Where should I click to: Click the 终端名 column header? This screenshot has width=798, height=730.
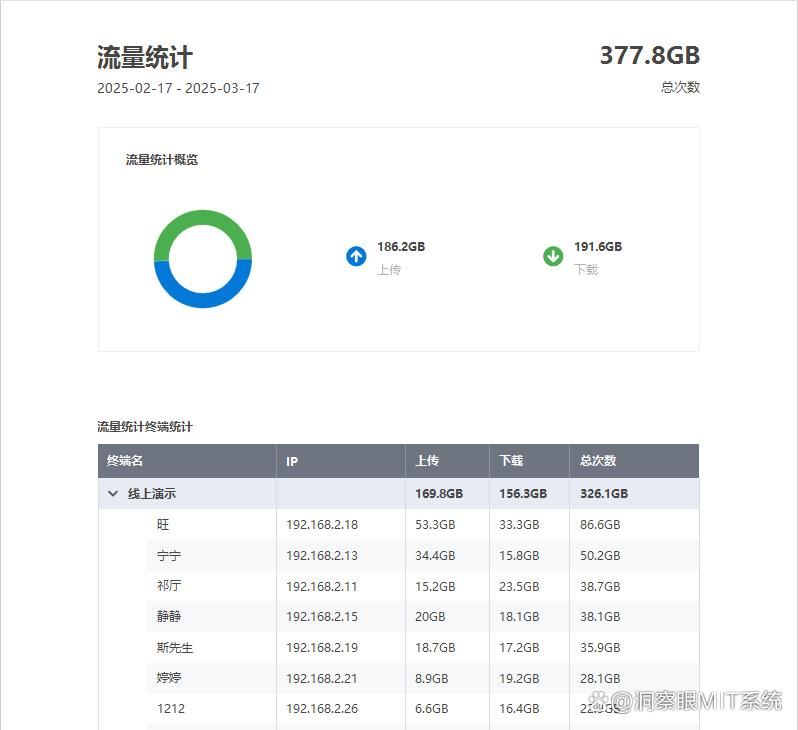[x=187, y=461]
